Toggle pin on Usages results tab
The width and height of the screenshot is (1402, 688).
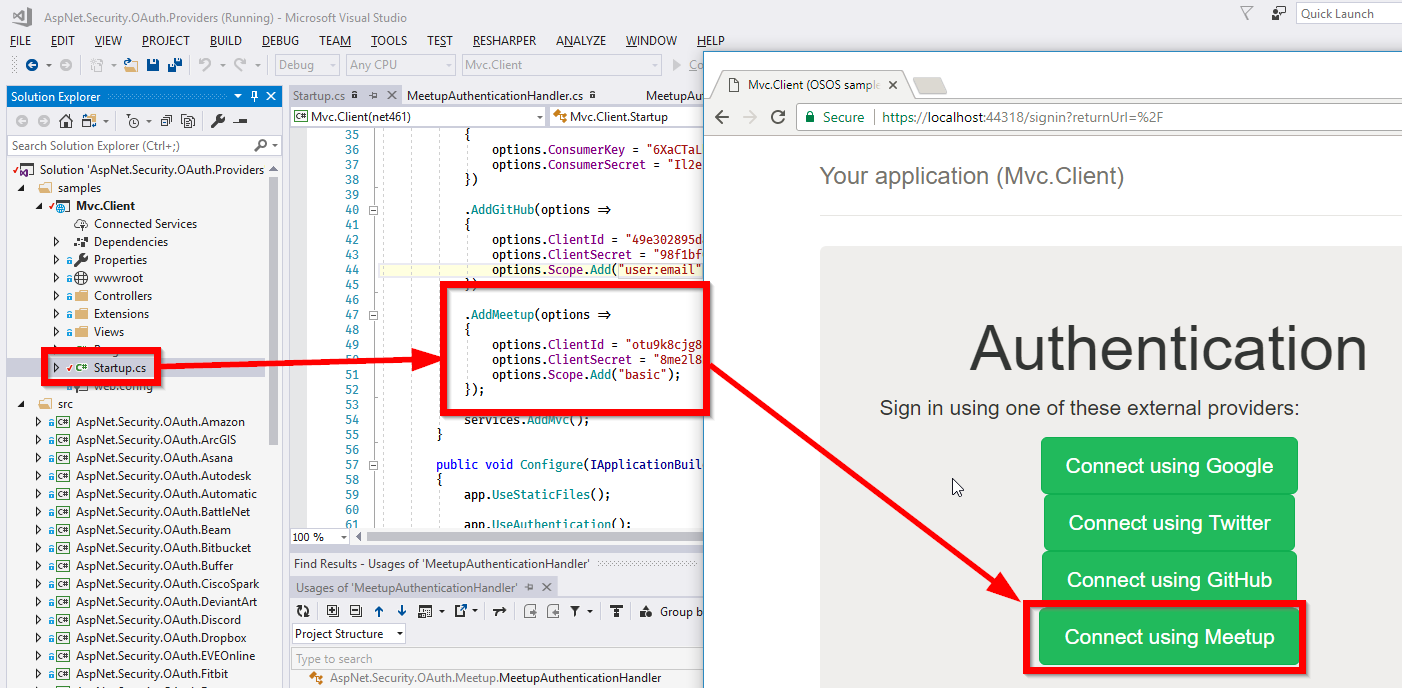click(530, 587)
